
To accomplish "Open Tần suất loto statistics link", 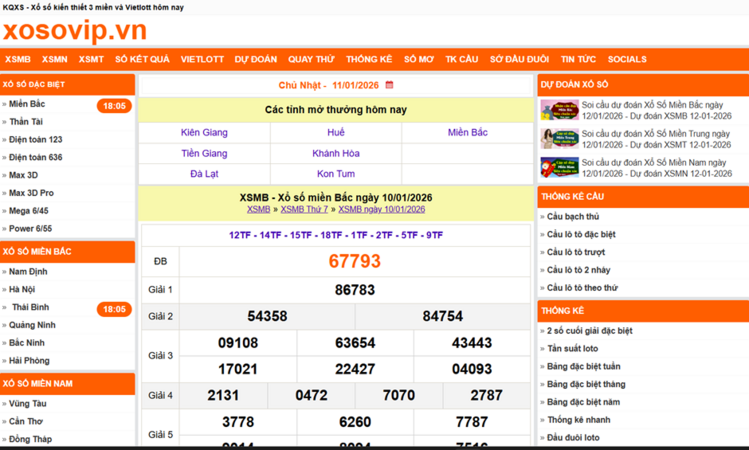I will click(x=573, y=348).
